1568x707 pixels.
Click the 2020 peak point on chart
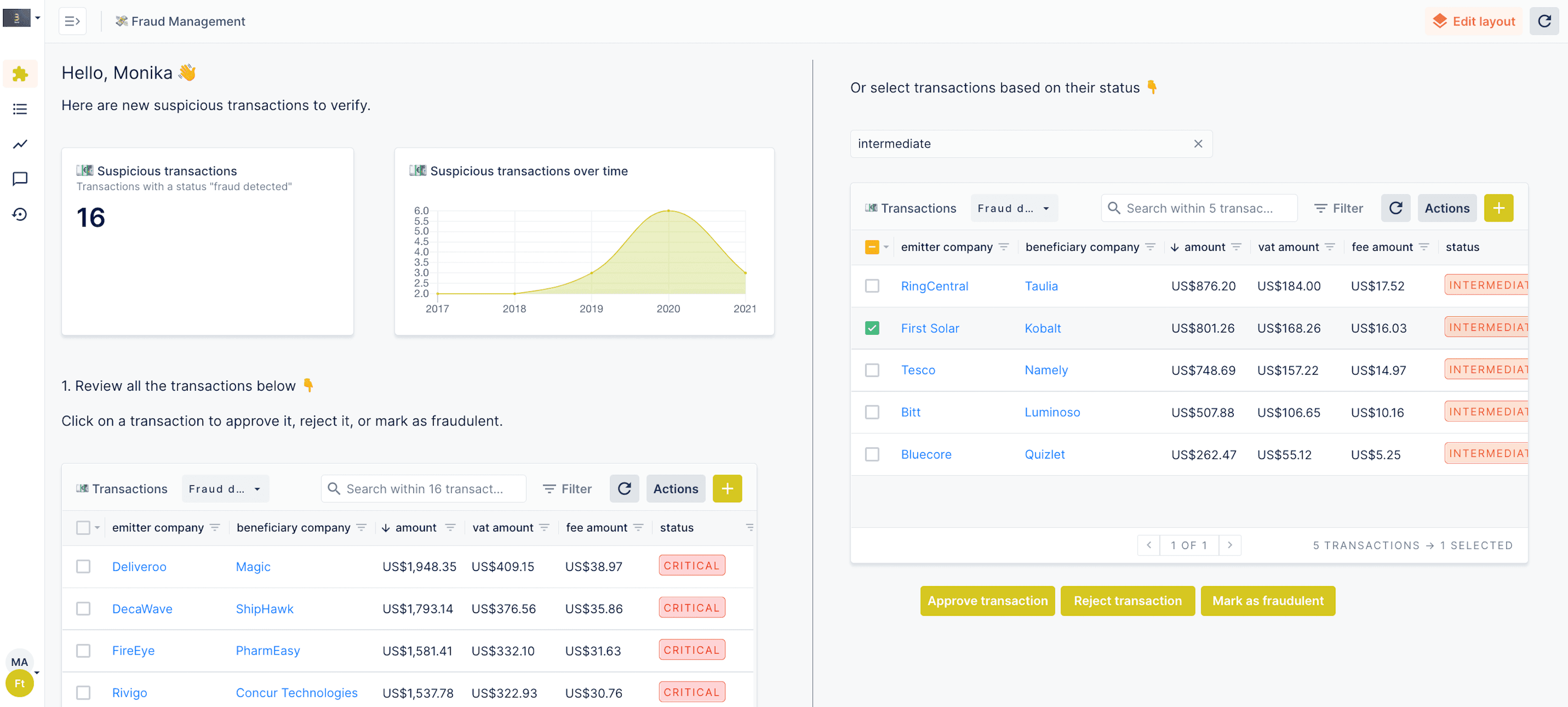[x=668, y=210]
